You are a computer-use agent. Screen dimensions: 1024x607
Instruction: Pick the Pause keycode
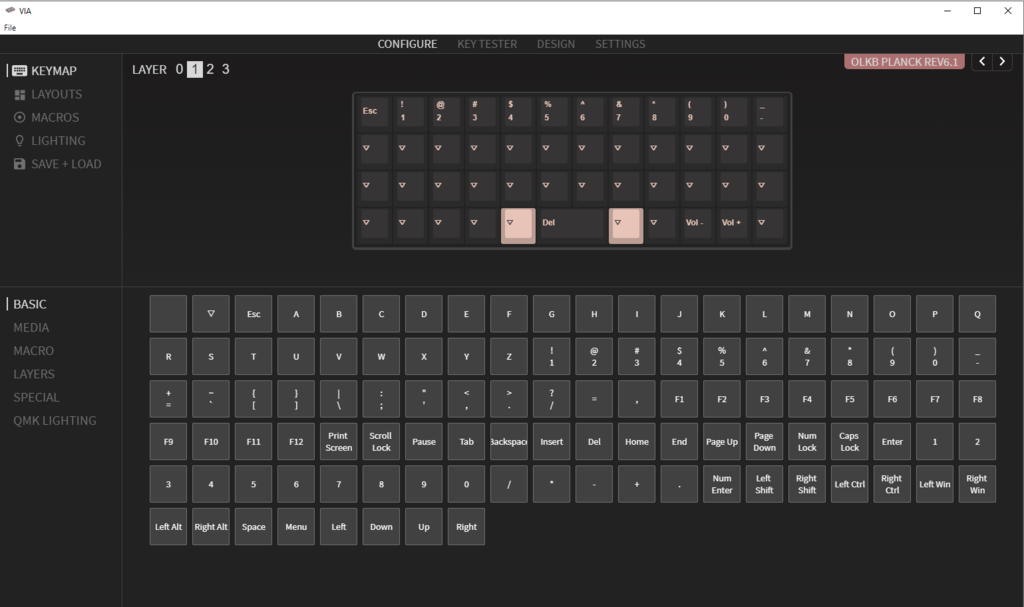point(424,442)
